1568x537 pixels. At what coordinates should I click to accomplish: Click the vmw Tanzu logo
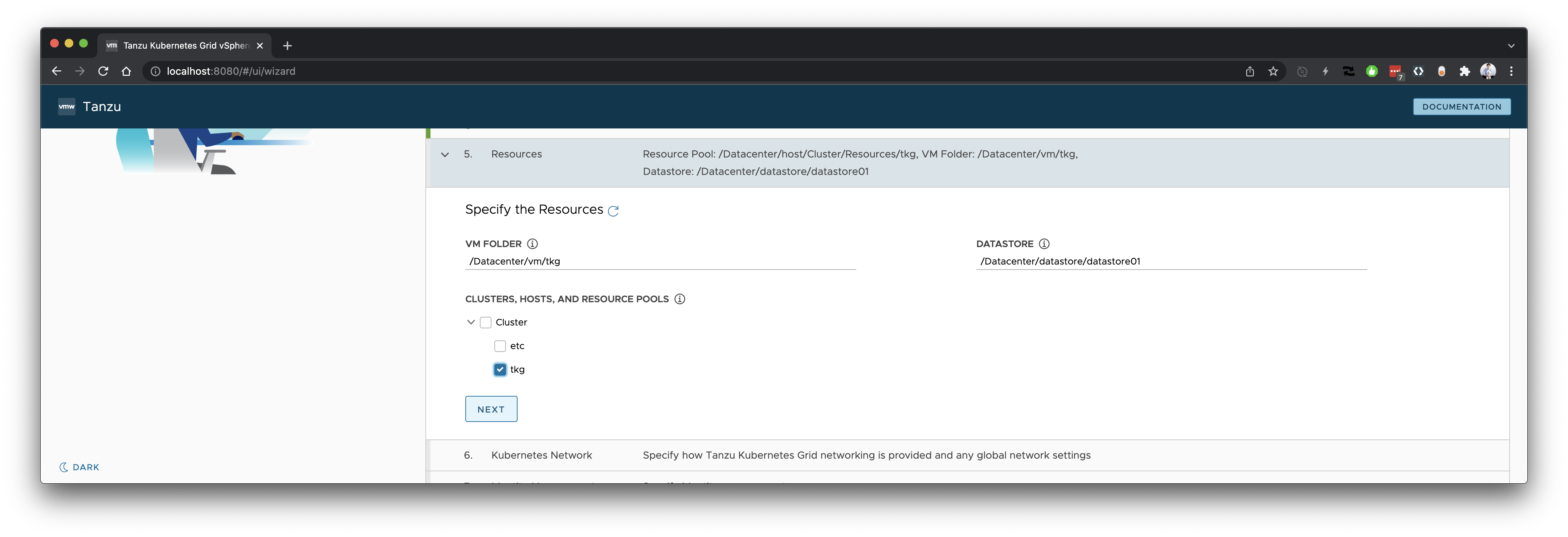[66, 106]
